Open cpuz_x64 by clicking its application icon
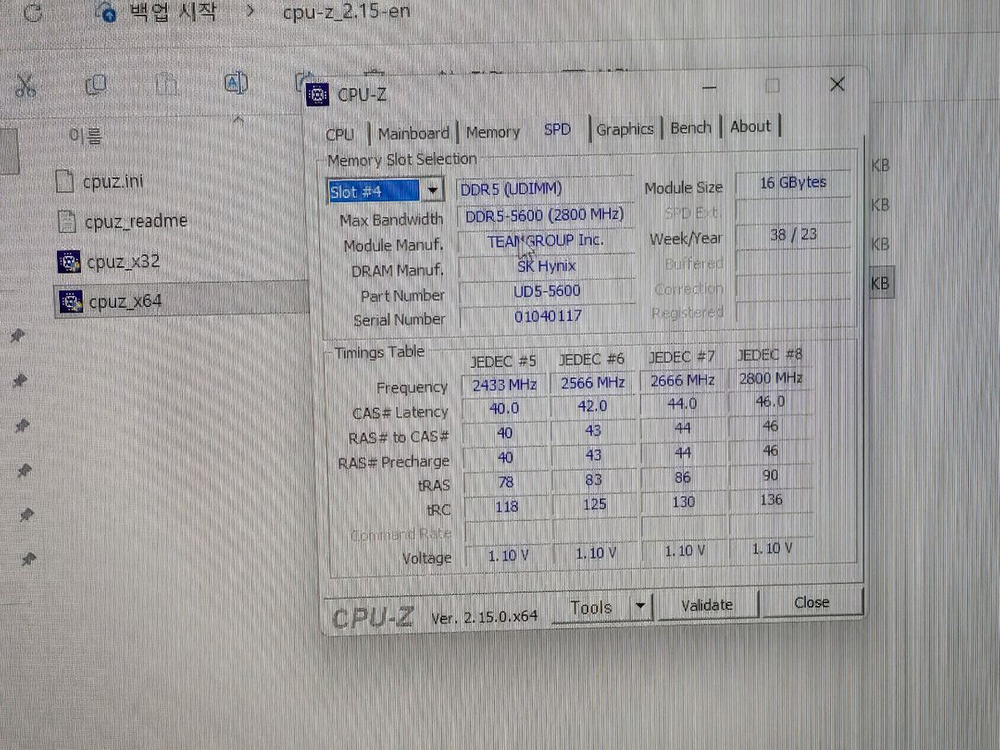This screenshot has height=750, width=1000. click(70, 301)
